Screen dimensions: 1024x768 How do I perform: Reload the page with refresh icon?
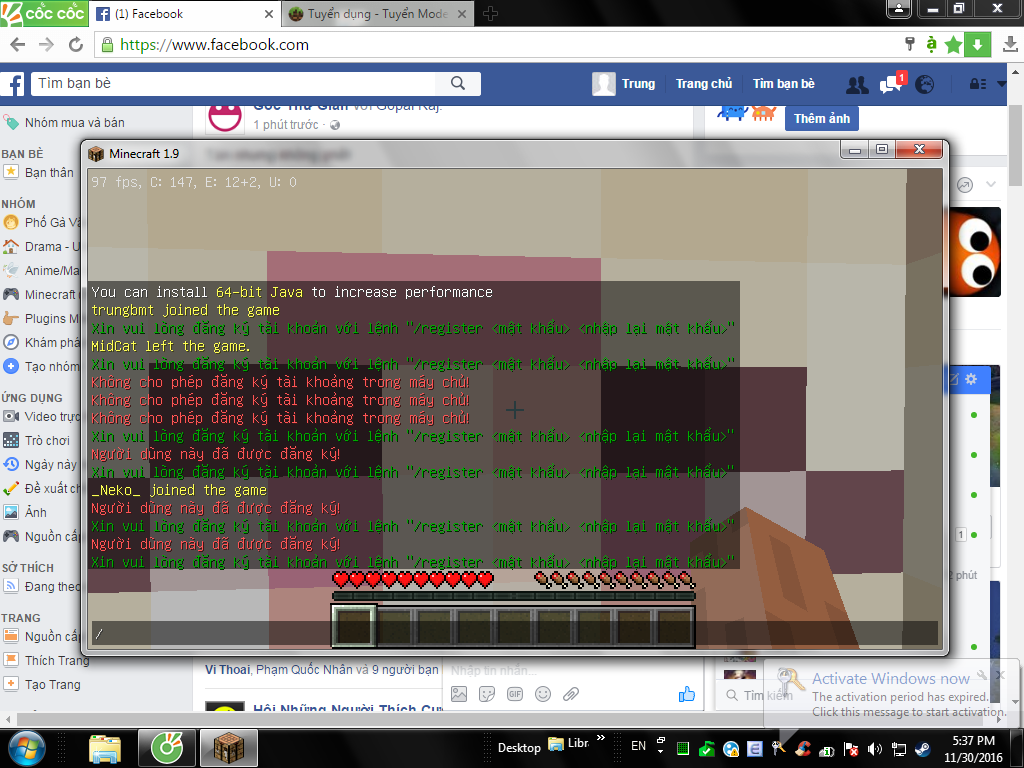click(x=76, y=44)
